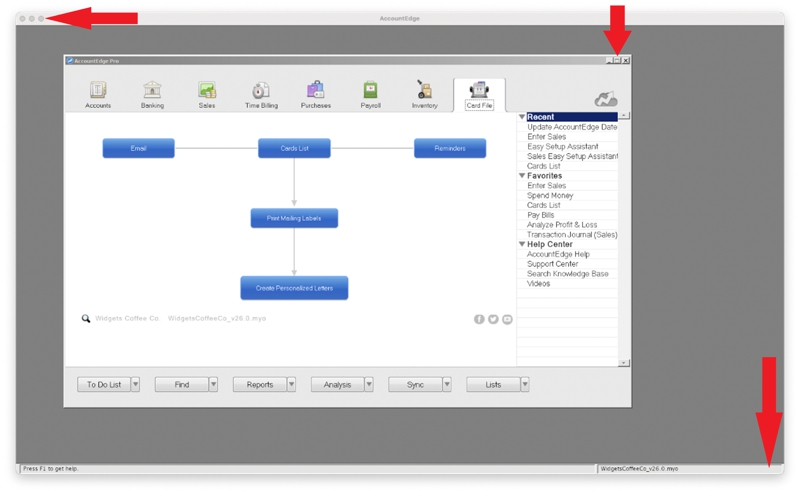Open Easy Setup Assistant
The height and width of the screenshot is (494, 800).
tap(563, 146)
